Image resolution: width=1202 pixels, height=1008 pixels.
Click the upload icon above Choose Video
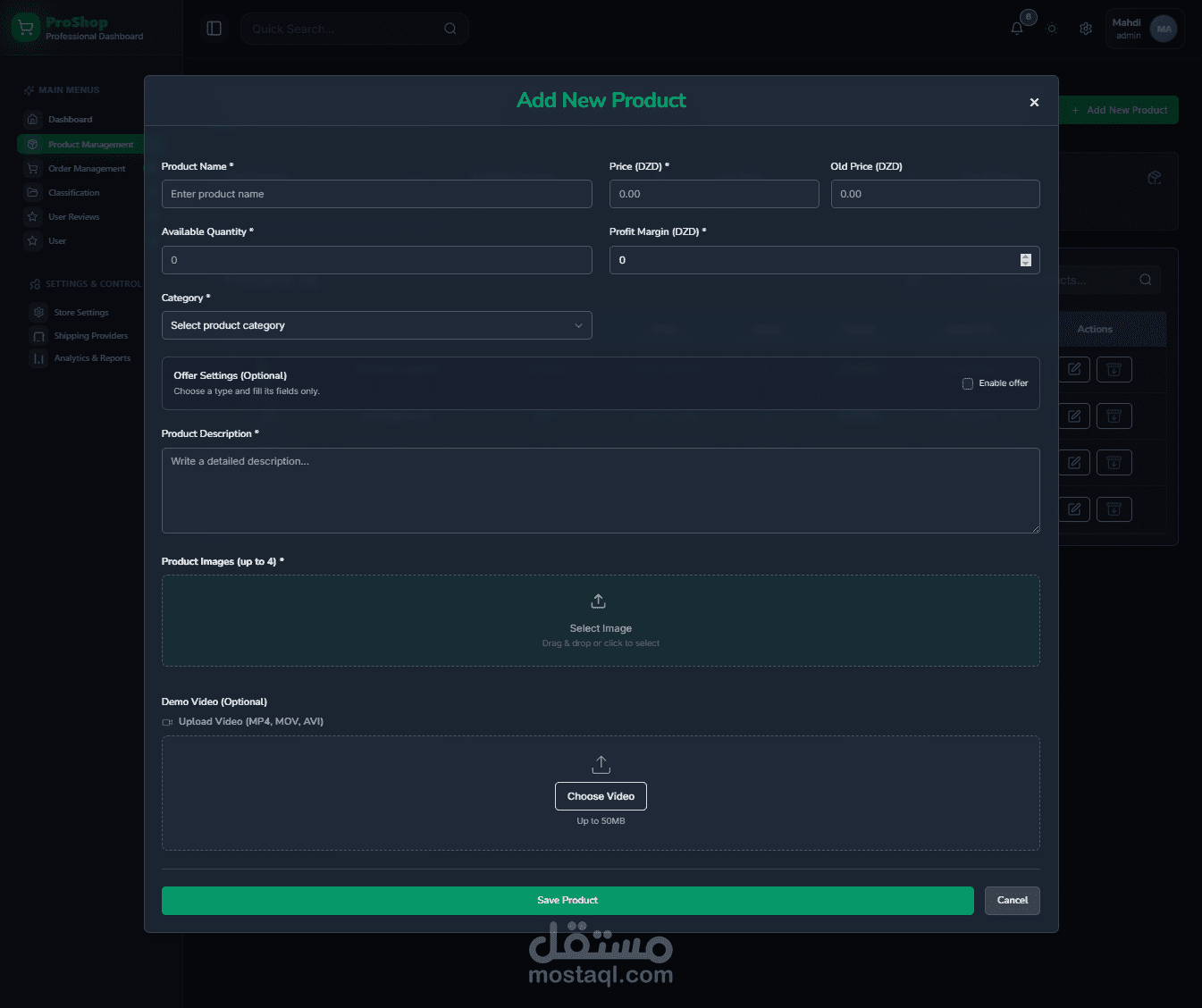(601, 764)
